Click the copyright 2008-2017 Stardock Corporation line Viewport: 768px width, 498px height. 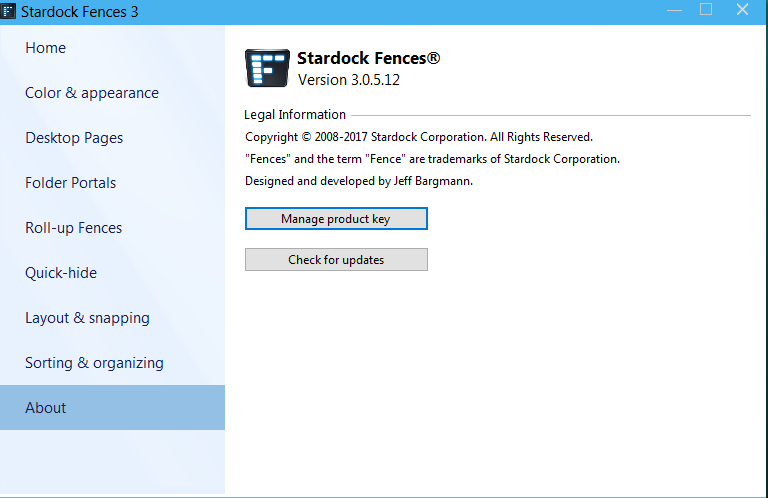419,137
